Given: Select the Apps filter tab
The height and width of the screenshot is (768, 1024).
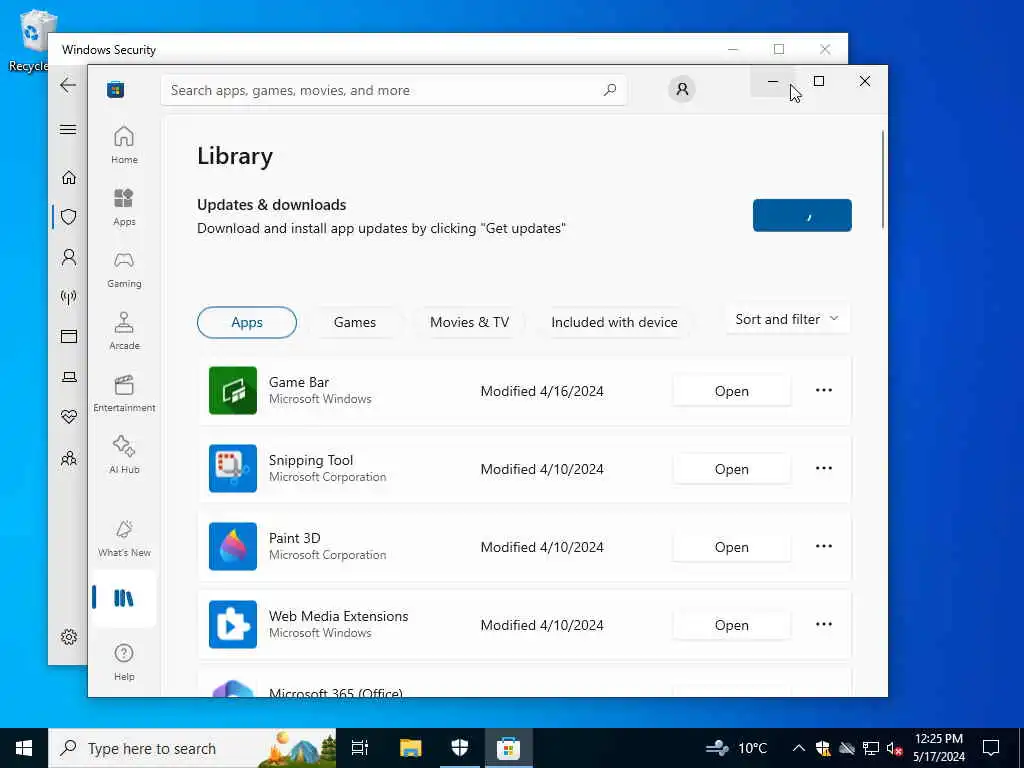Looking at the screenshot, I should pos(247,322).
